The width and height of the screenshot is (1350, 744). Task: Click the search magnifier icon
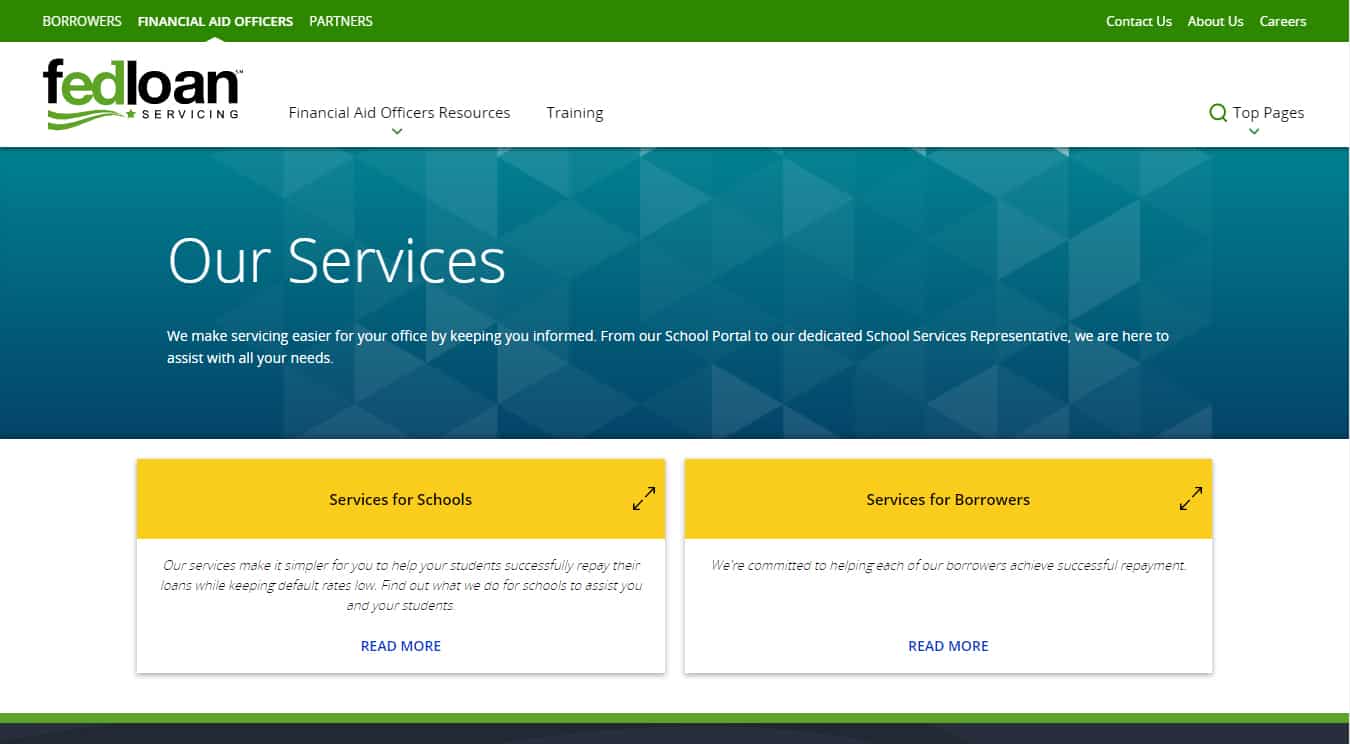click(1218, 113)
